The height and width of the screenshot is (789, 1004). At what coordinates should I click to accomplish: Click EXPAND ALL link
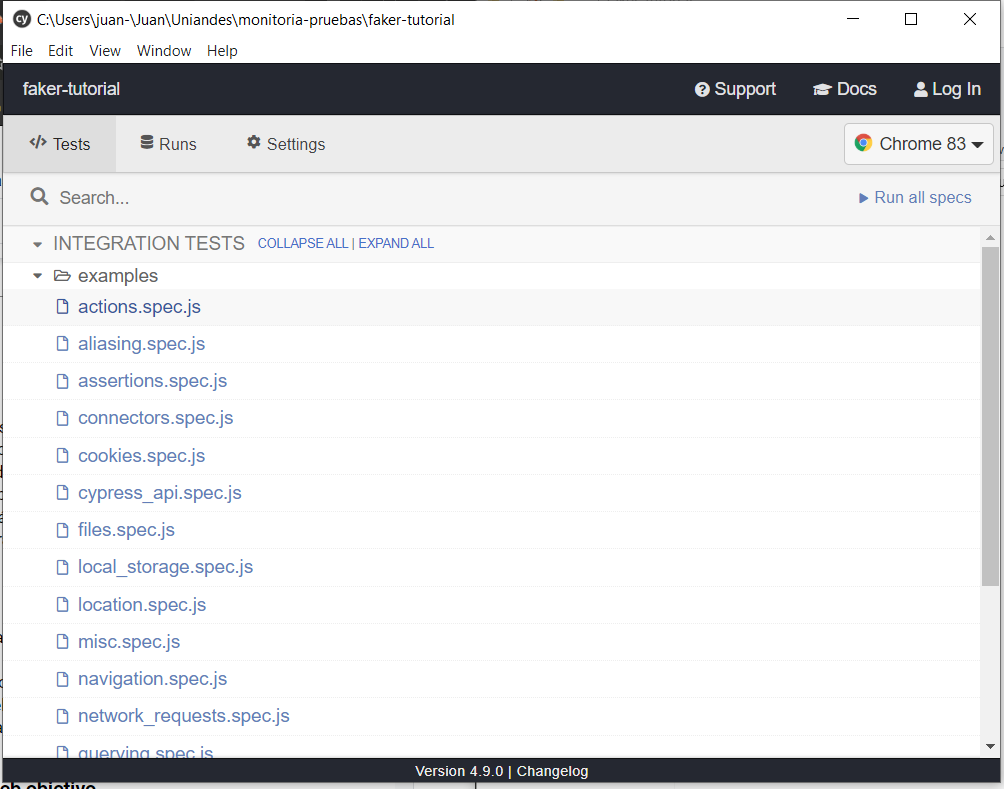pos(396,243)
